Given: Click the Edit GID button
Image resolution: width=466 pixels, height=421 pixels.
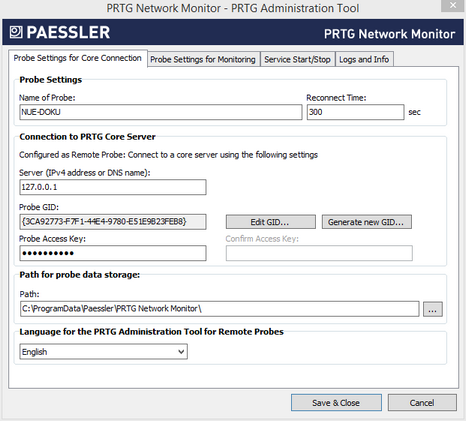Looking at the screenshot, I should click(270, 222).
